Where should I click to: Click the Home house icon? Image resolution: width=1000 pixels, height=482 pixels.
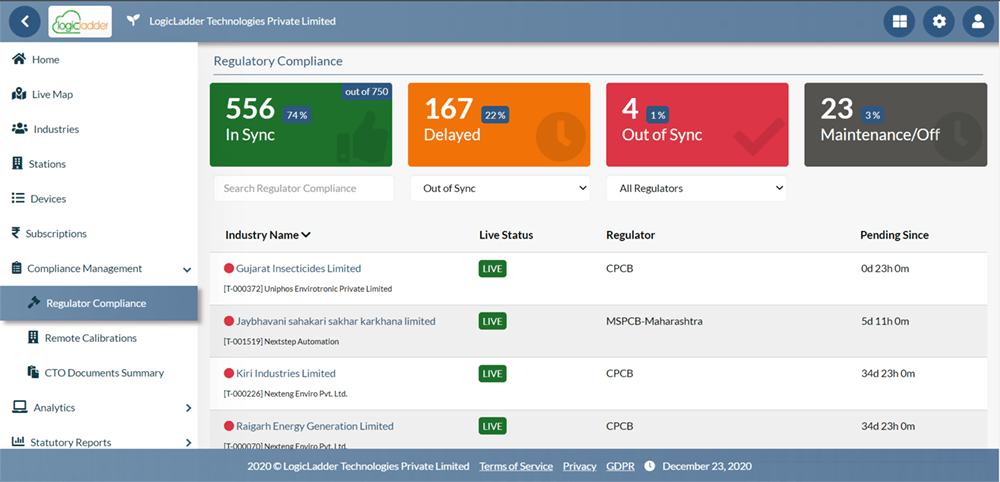click(x=19, y=59)
